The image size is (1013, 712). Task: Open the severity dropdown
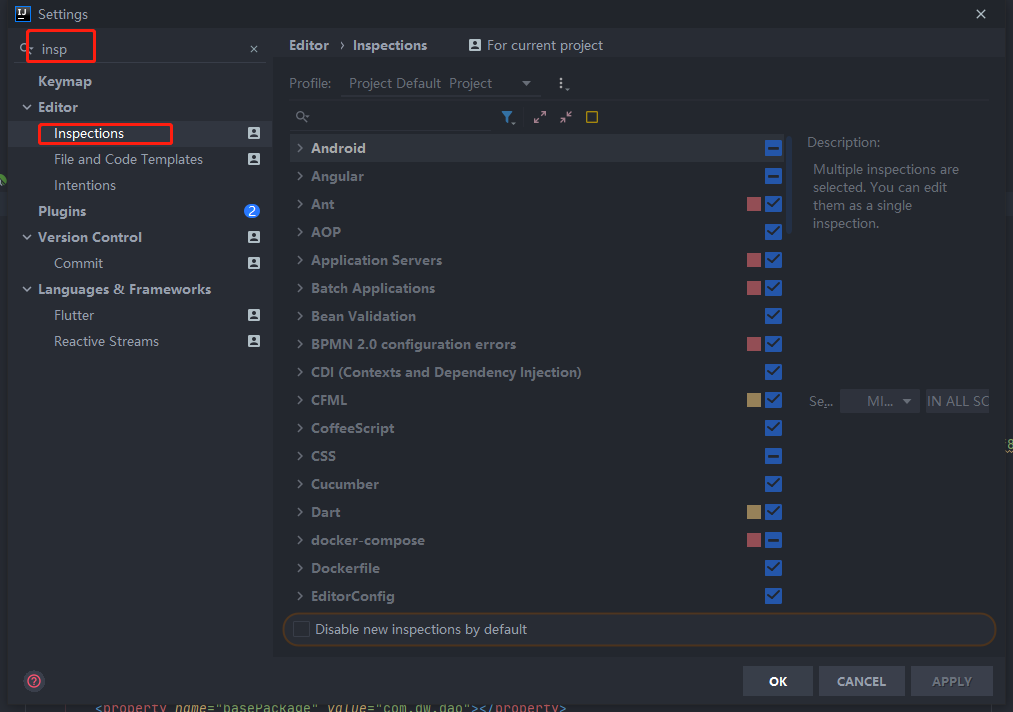[879, 401]
